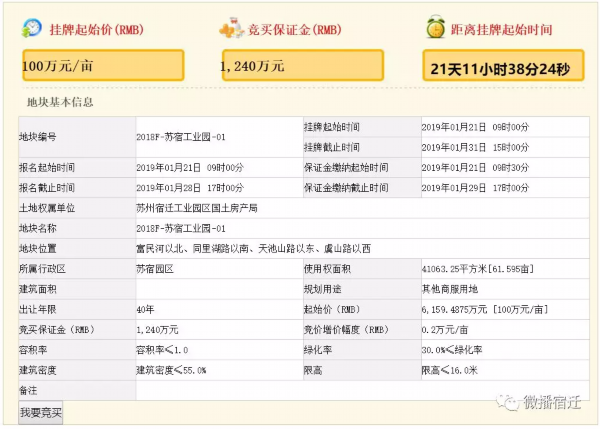
Task: Click the blue clock icon beside 挂牌起始价
Action: tap(32, 27)
